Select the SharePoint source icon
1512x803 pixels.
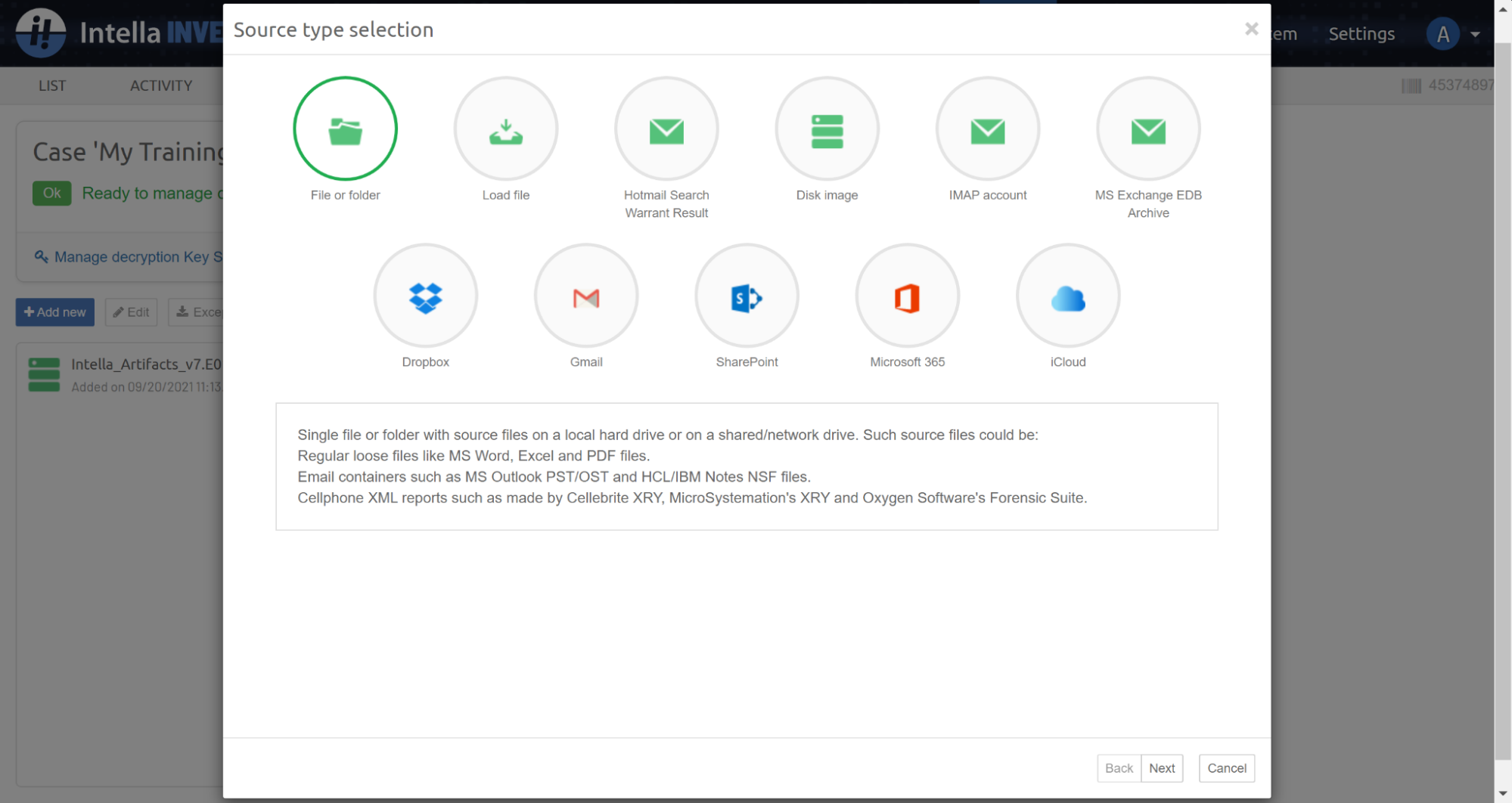(x=747, y=296)
